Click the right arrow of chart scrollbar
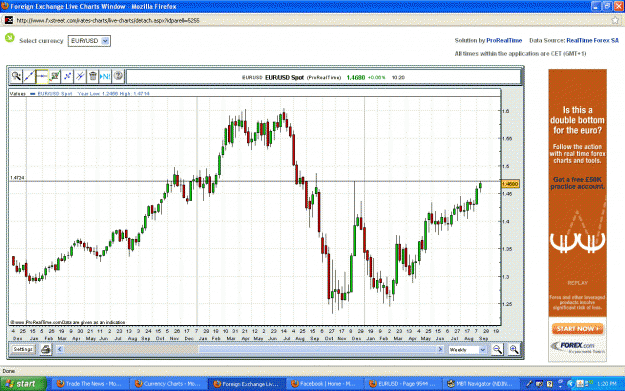Viewport: 625px width, 391px height. [440, 350]
